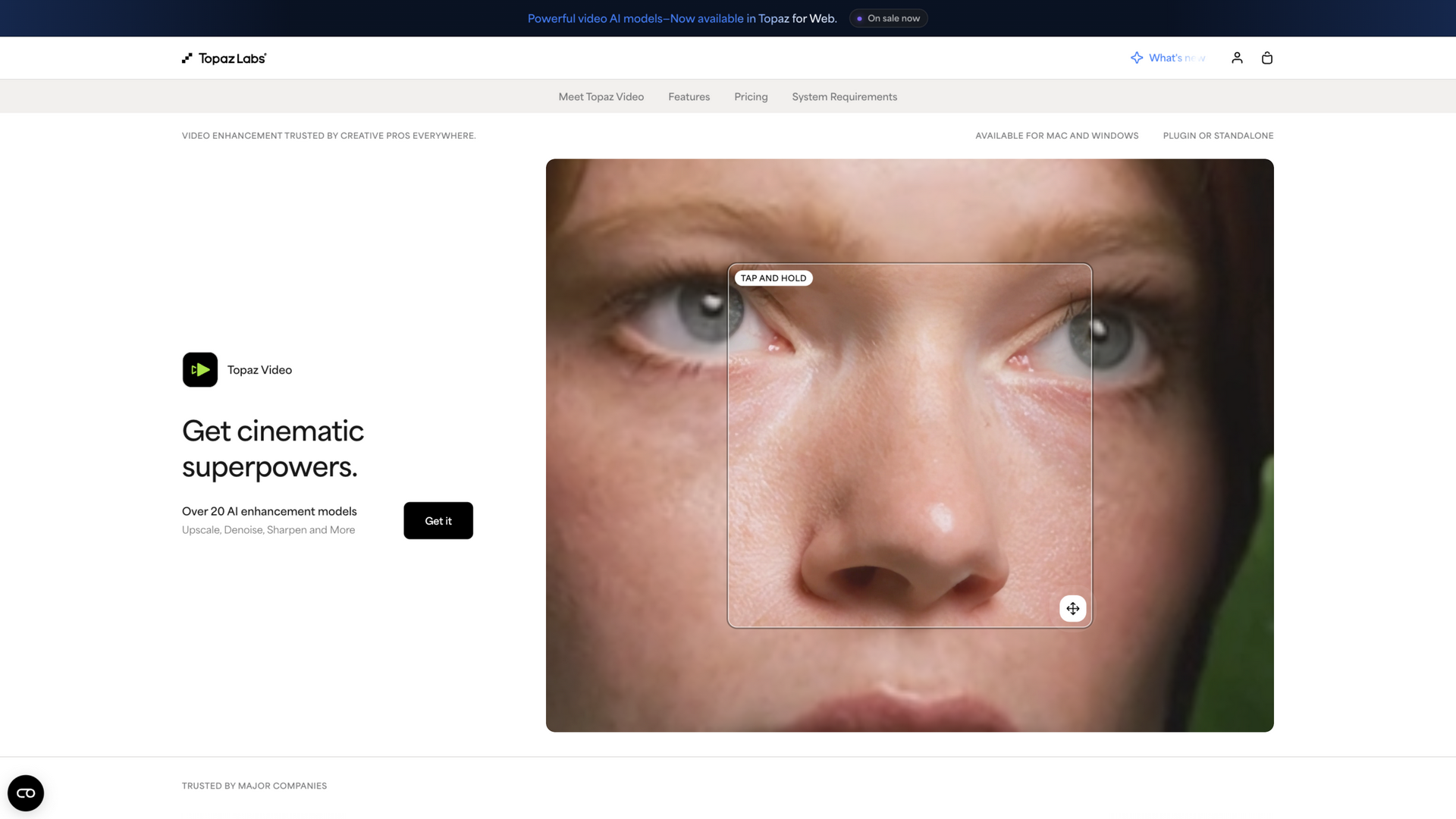Open the account profile icon
This screenshot has height=819, width=1456.
pyautogui.click(x=1237, y=58)
